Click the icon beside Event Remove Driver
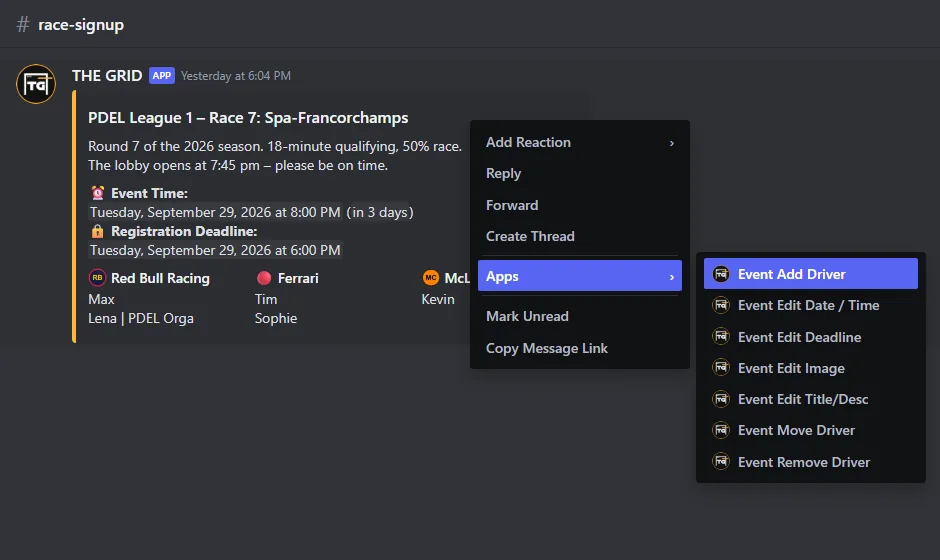940x560 pixels. pyautogui.click(x=721, y=462)
